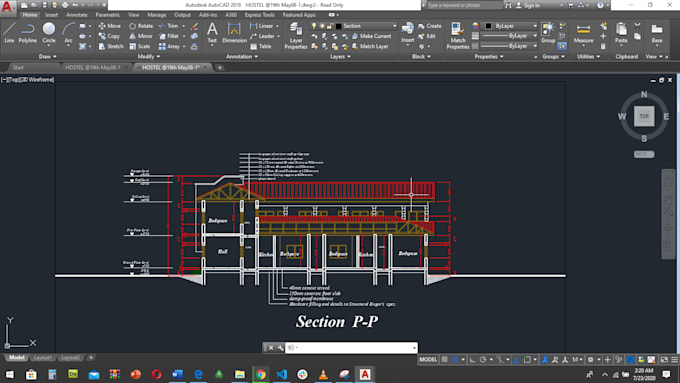680x383 pixels.
Task: Insert a Leader annotation
Action: pos(262,36)
